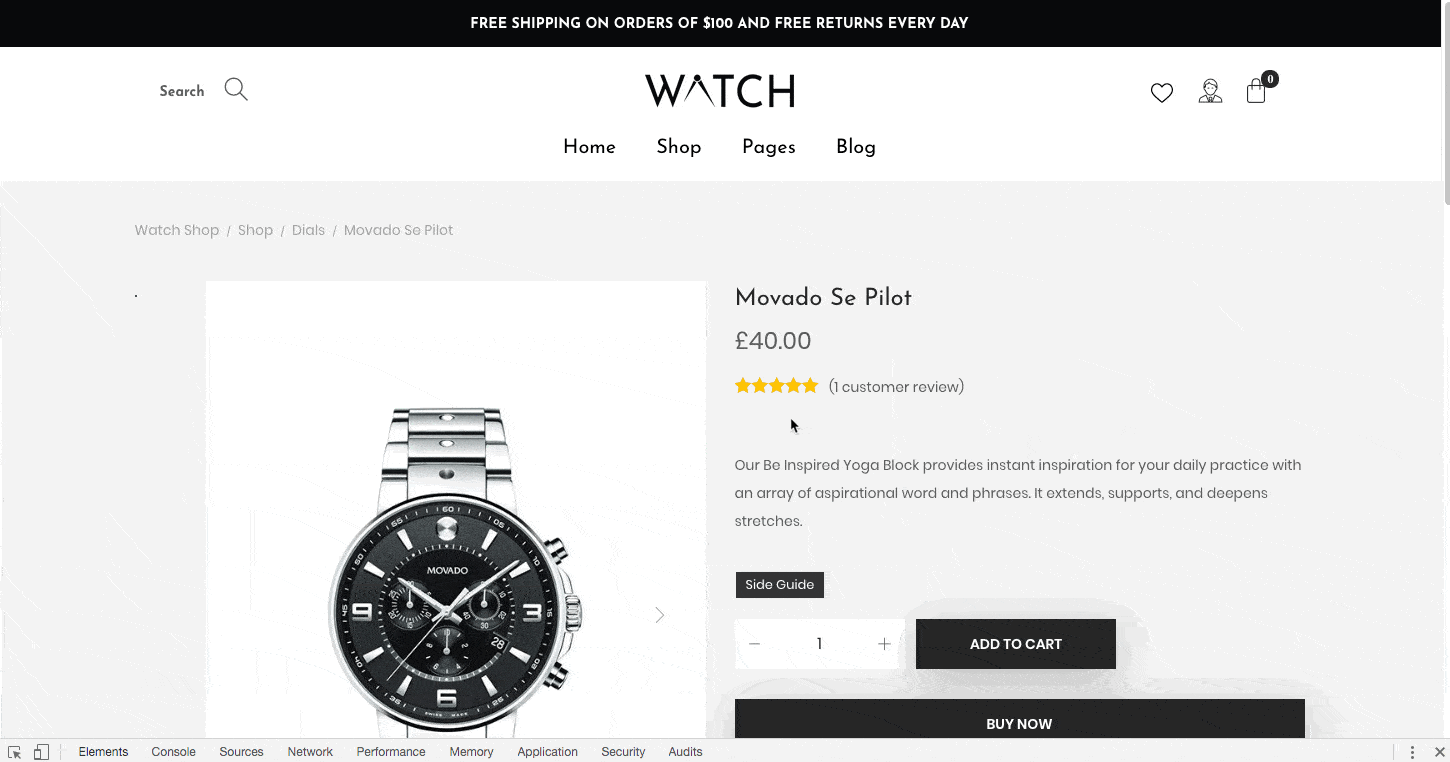Screen dimensions: 1450x762
Task: Open the shopping bag cart icon
Action: click(1257, 92)
